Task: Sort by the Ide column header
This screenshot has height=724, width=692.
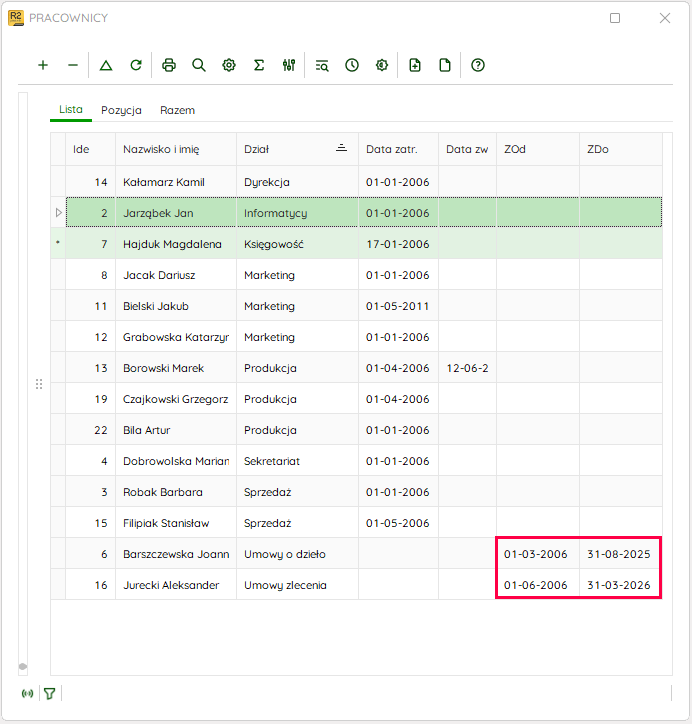Action: (90, 149)
